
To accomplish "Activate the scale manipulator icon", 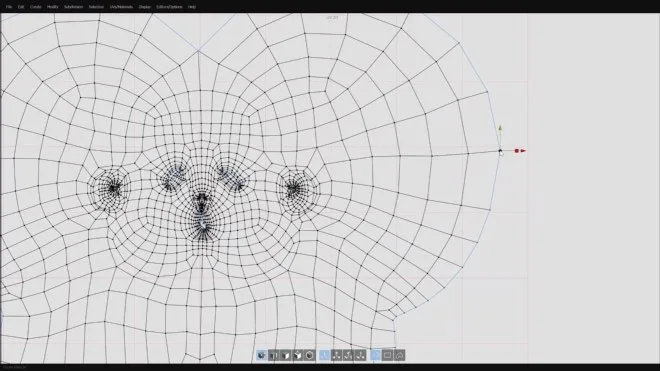I will coord(360,355).
